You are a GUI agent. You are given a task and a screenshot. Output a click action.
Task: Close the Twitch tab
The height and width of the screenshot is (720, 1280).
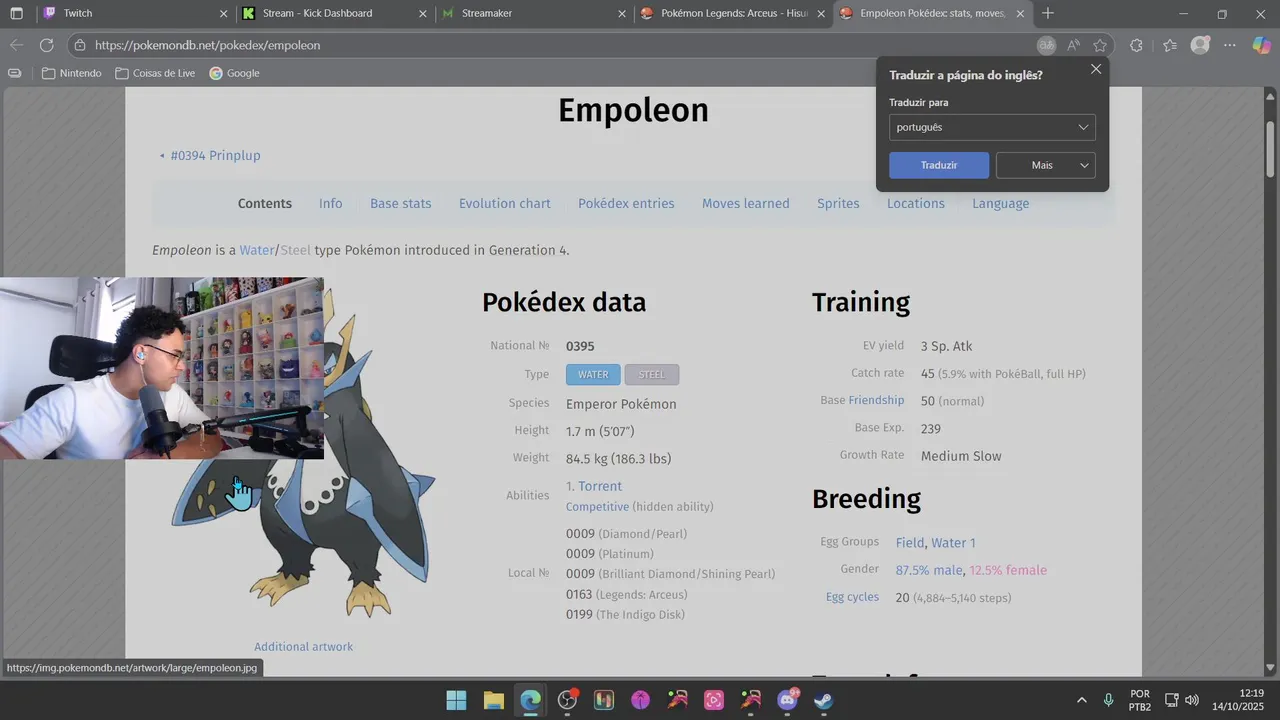click(223, 13)
